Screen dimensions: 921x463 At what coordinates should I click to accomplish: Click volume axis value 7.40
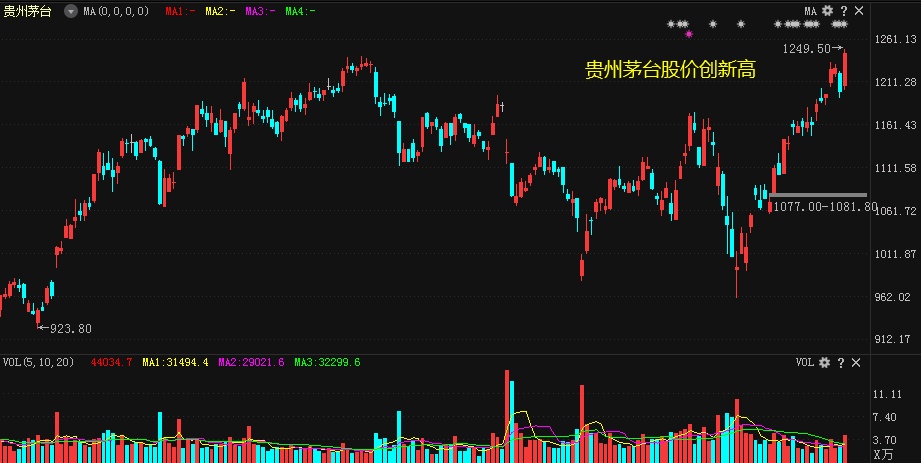tap(884, 417)
